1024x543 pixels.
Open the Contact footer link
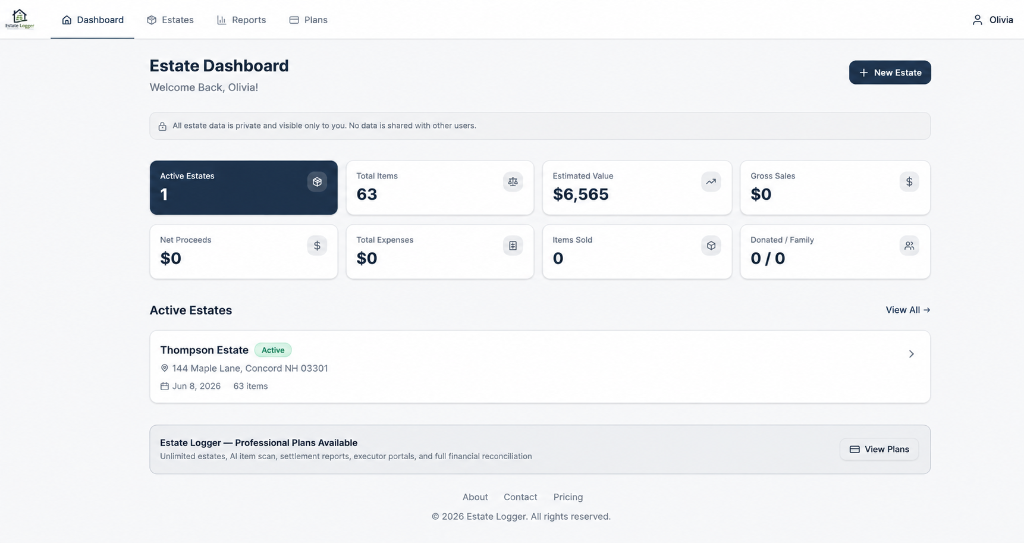pos(520,497)
